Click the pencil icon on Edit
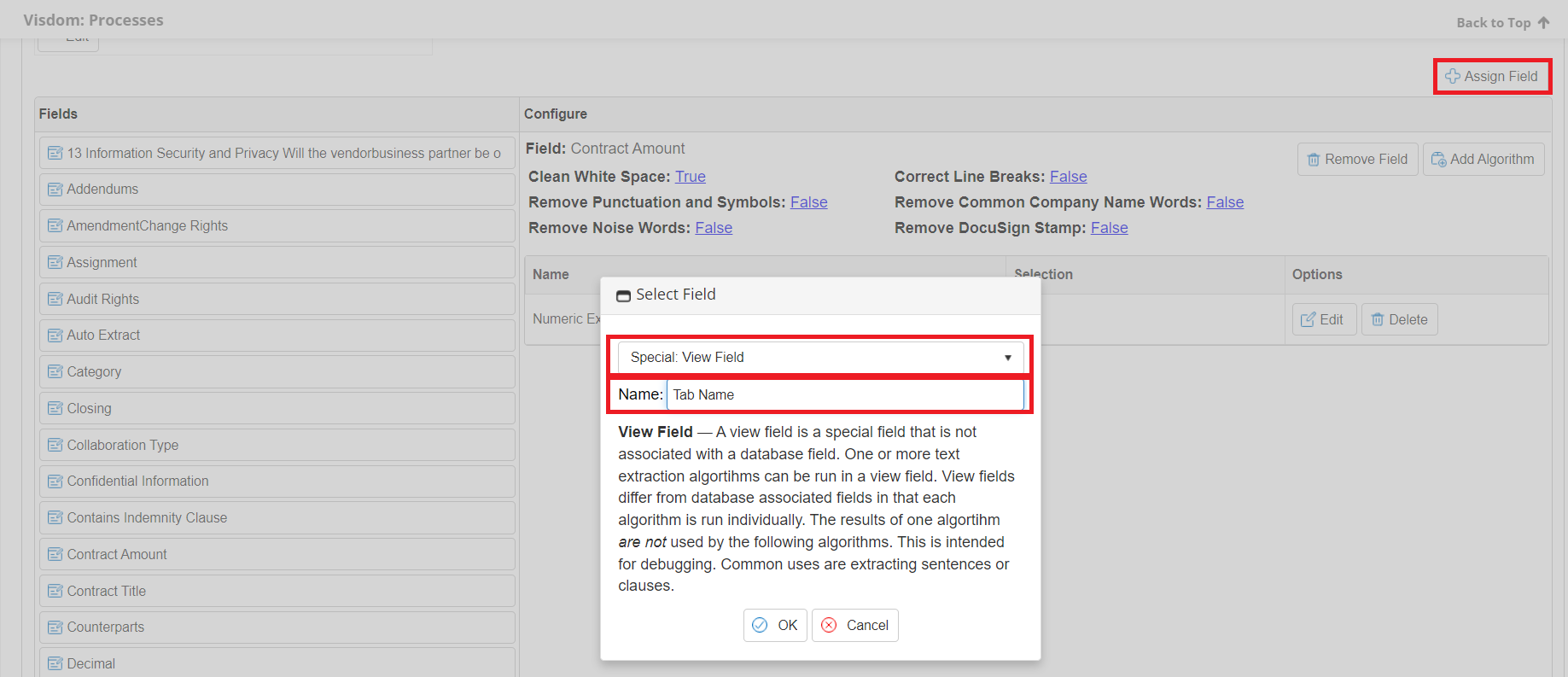Screen dimensions: 1568x677 (x=1308, y=319)
